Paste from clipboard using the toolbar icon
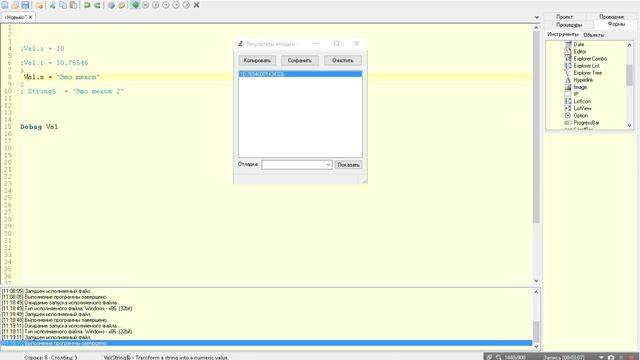This screenshot has height=360, width=640. coord(73,5)
